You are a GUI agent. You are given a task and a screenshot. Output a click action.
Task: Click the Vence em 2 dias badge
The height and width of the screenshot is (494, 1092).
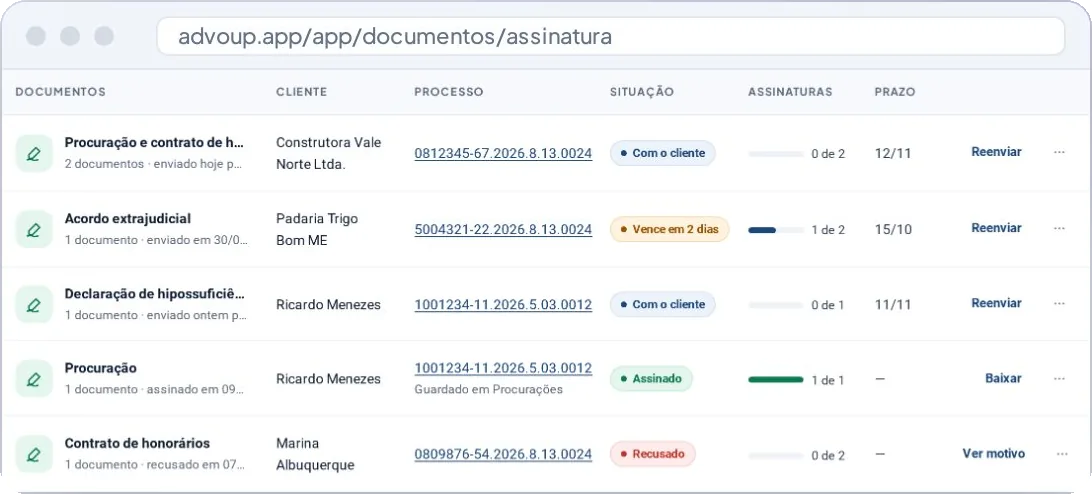tap(669, 229)
